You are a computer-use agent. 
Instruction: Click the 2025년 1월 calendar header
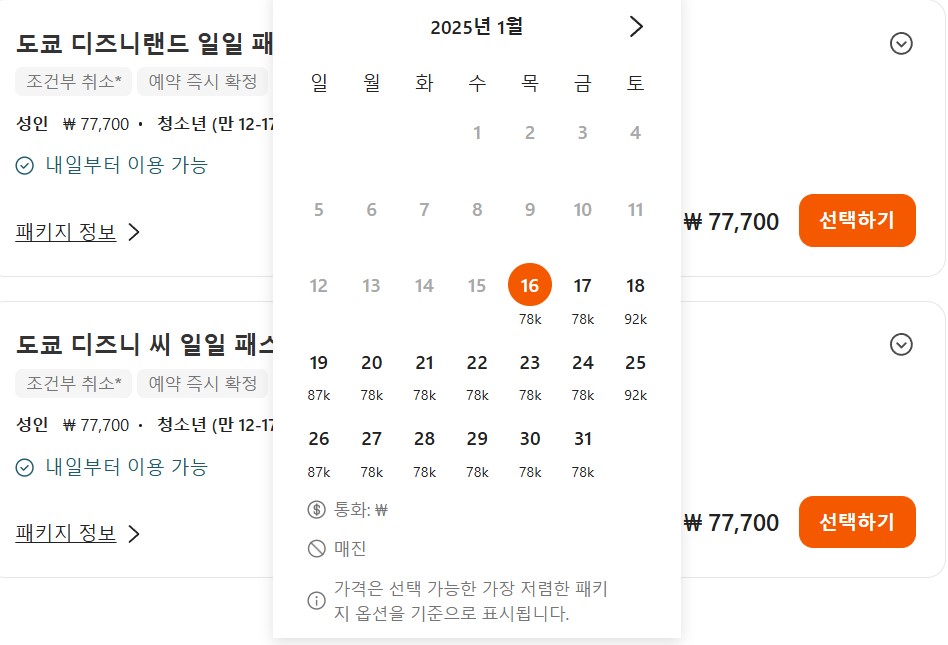pyautogui.click(x=477, y=27)
